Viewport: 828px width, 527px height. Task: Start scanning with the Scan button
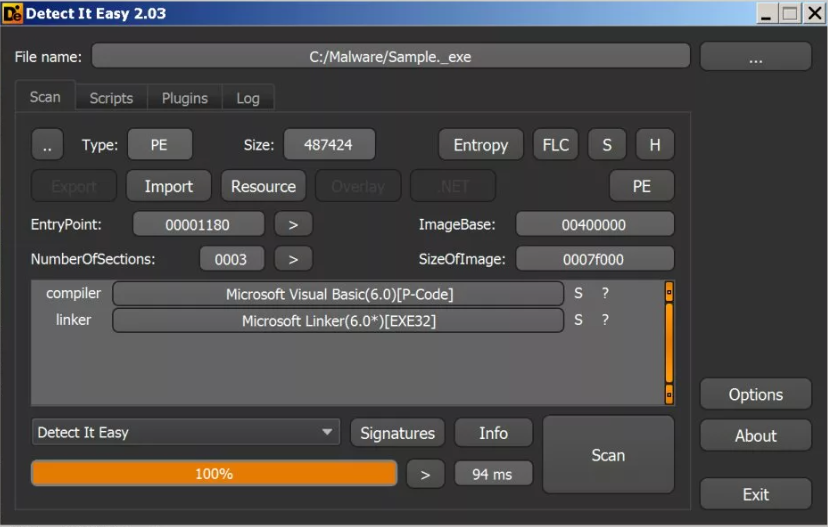608,455
